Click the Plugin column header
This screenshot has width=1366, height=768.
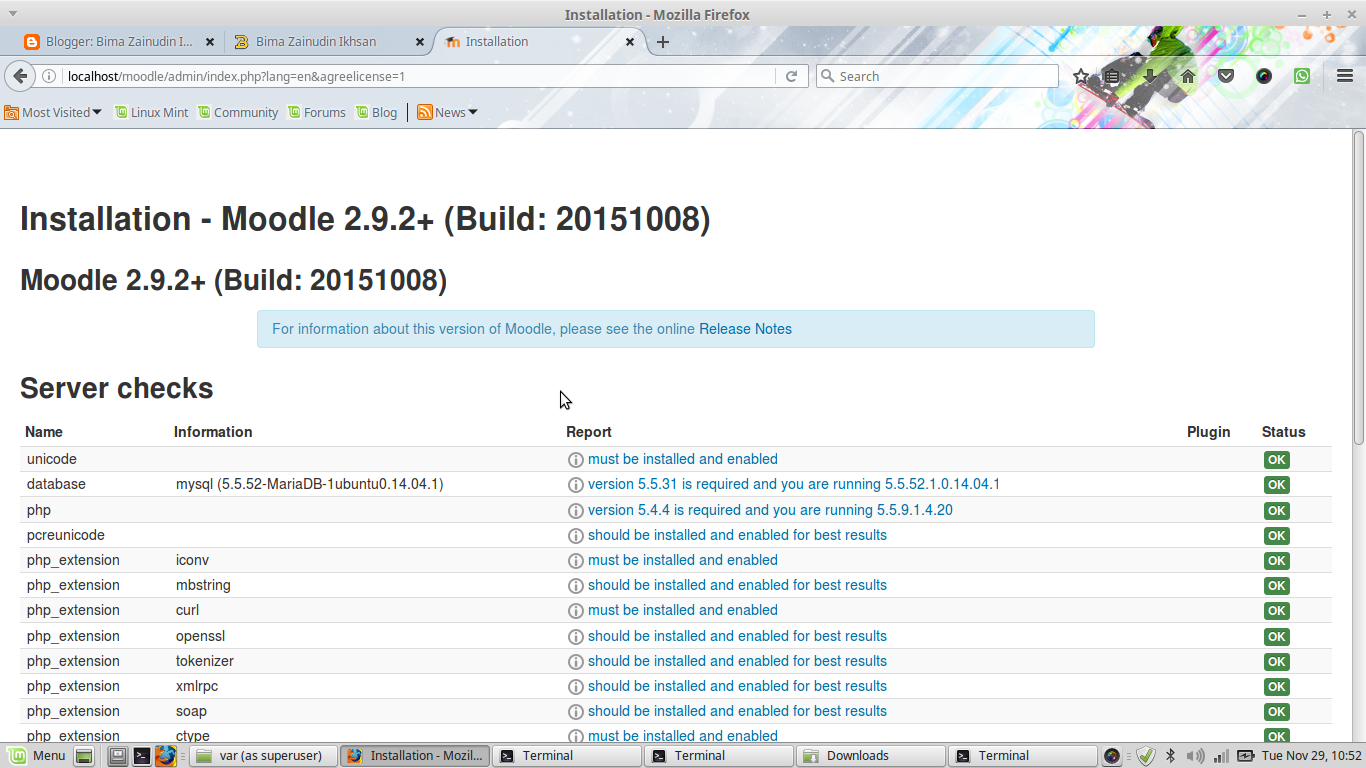pos(1208,432)
